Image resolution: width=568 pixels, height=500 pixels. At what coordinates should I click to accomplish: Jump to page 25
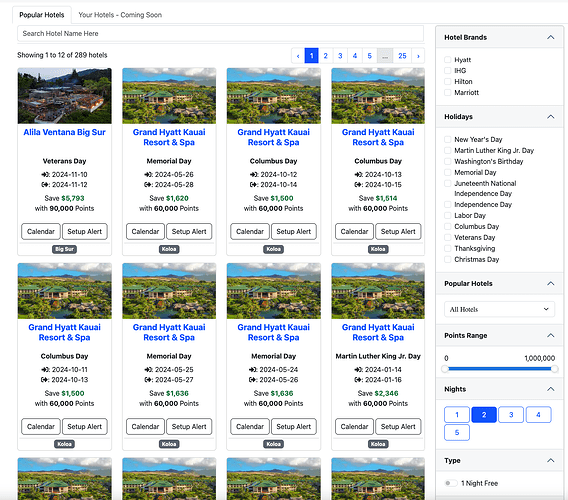coord(402,56)
